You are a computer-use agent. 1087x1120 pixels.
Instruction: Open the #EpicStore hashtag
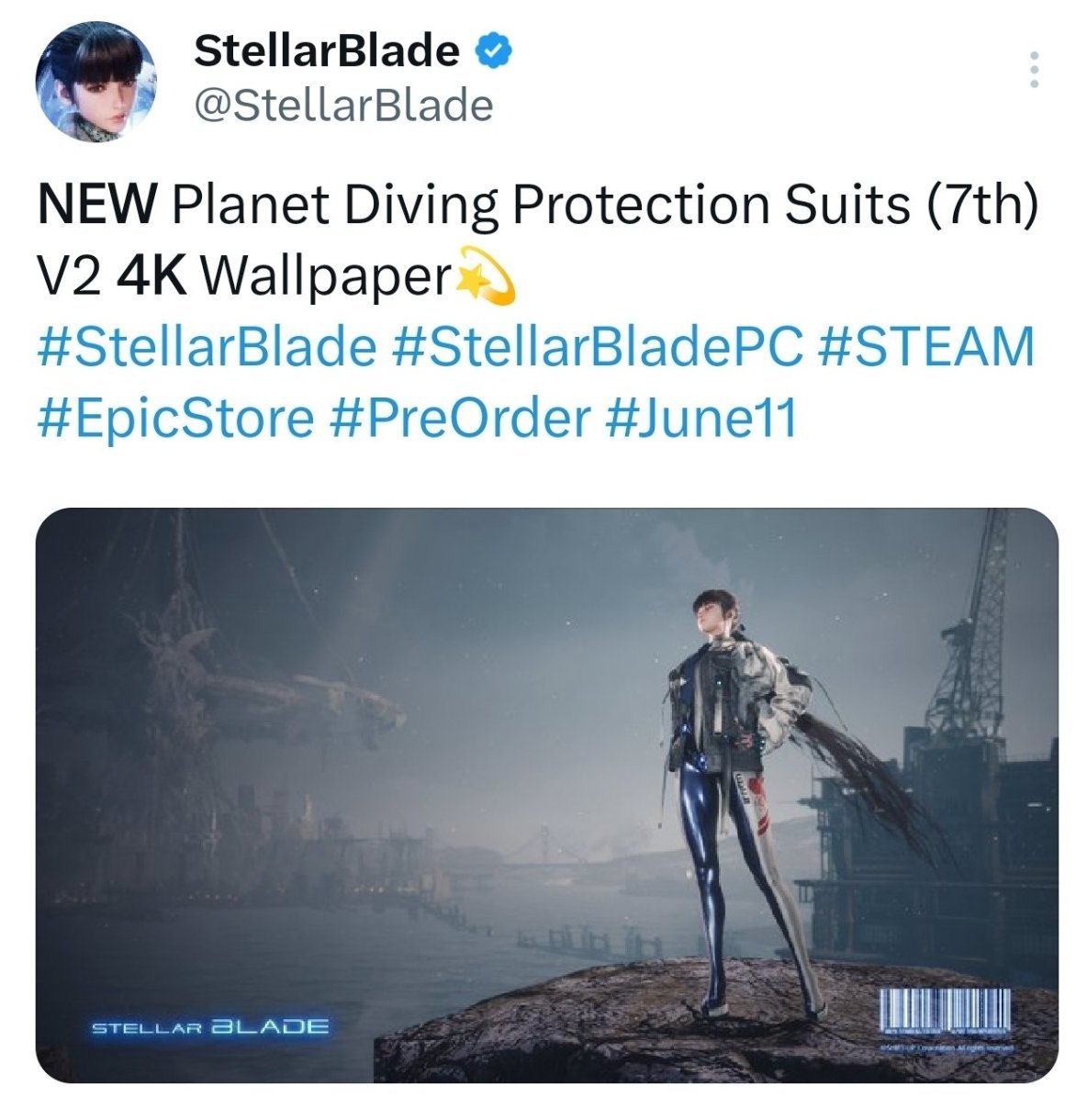tap(175, 418)
